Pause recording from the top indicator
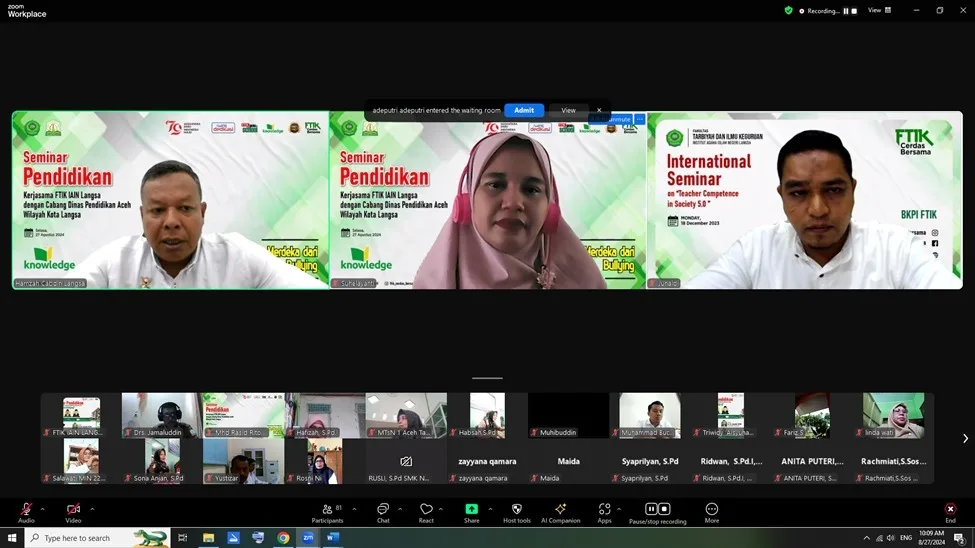The height and width of the screenshot is (548, 975). [846, 11]
